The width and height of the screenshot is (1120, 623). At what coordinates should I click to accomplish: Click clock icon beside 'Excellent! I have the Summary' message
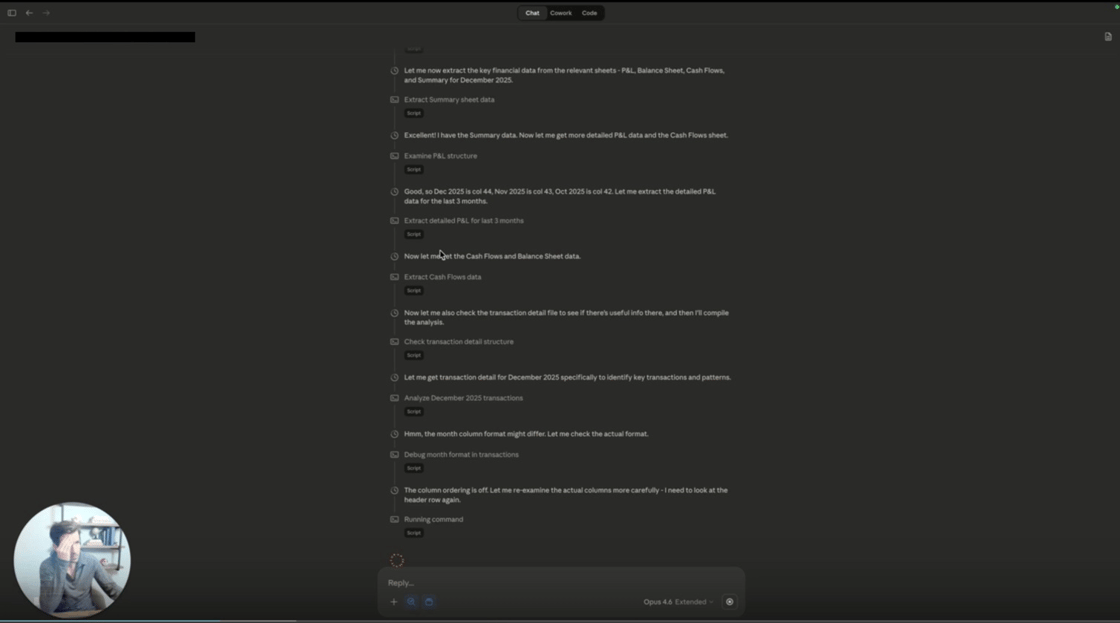[394, 135]
